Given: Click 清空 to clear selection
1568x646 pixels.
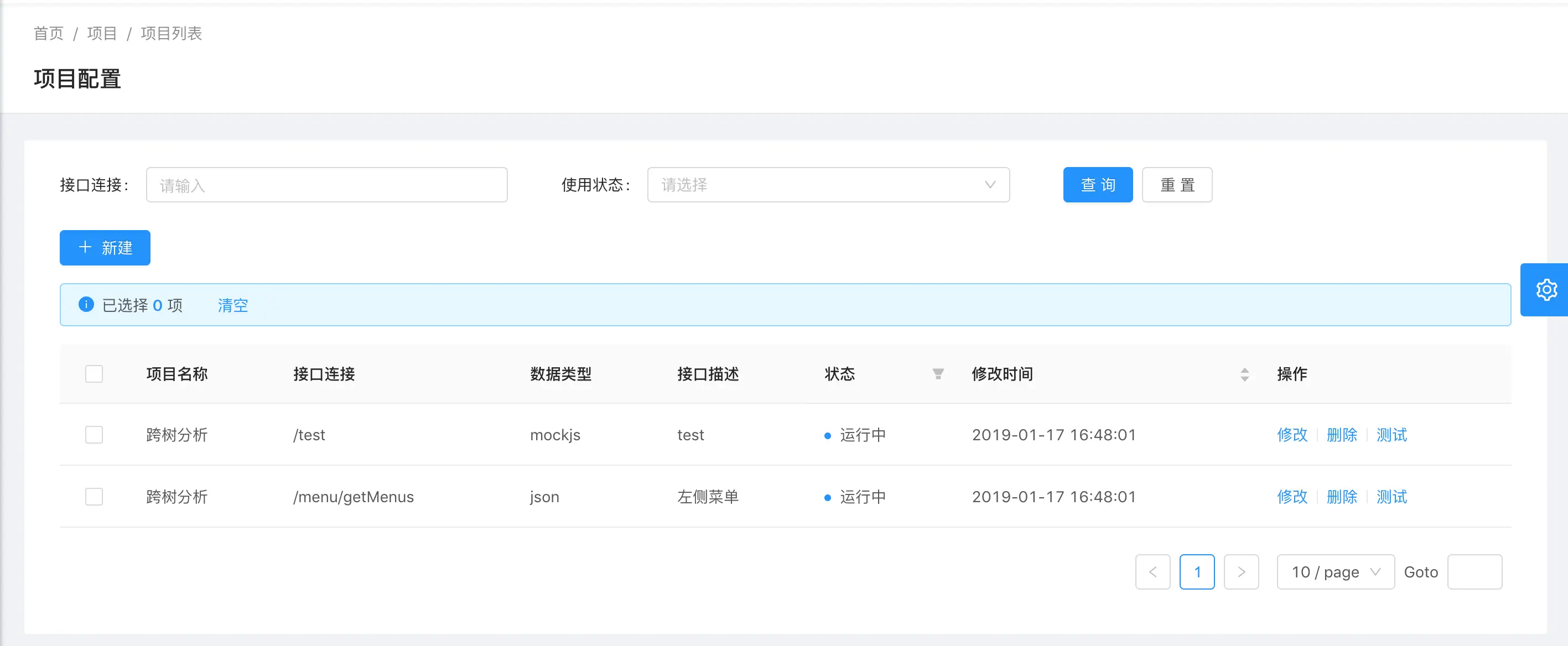Looking at the screenshot, I should click(x=232, y=305).
